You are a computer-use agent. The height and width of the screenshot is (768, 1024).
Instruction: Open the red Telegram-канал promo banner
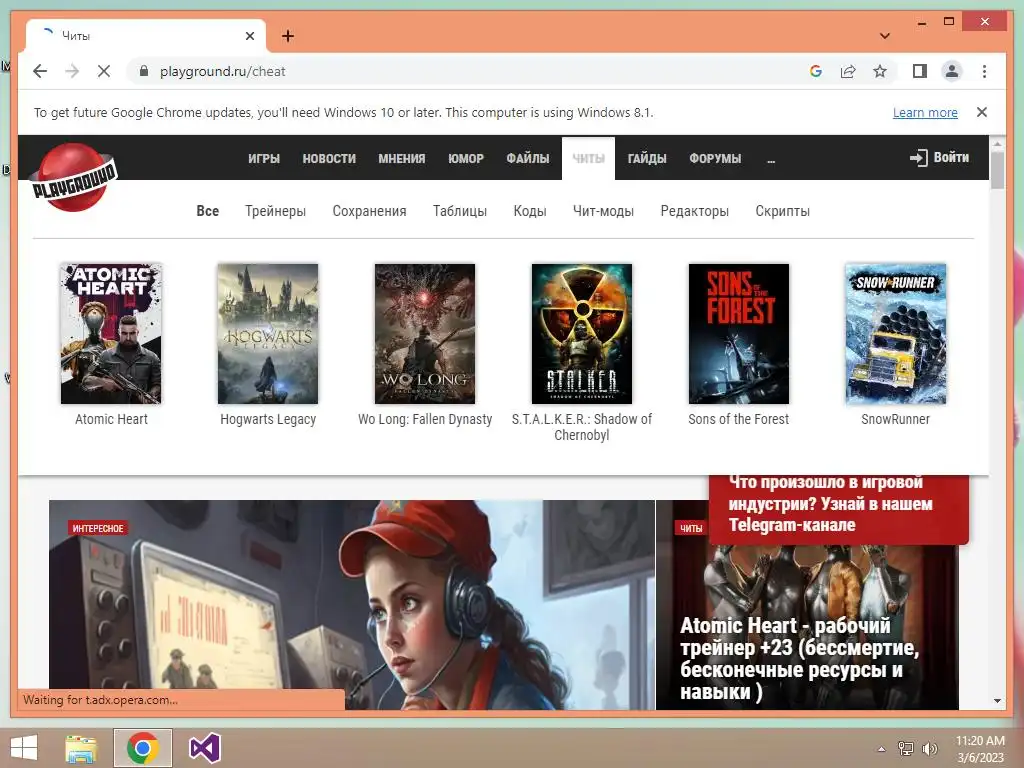pyautogui.click(x=839, y=508)
